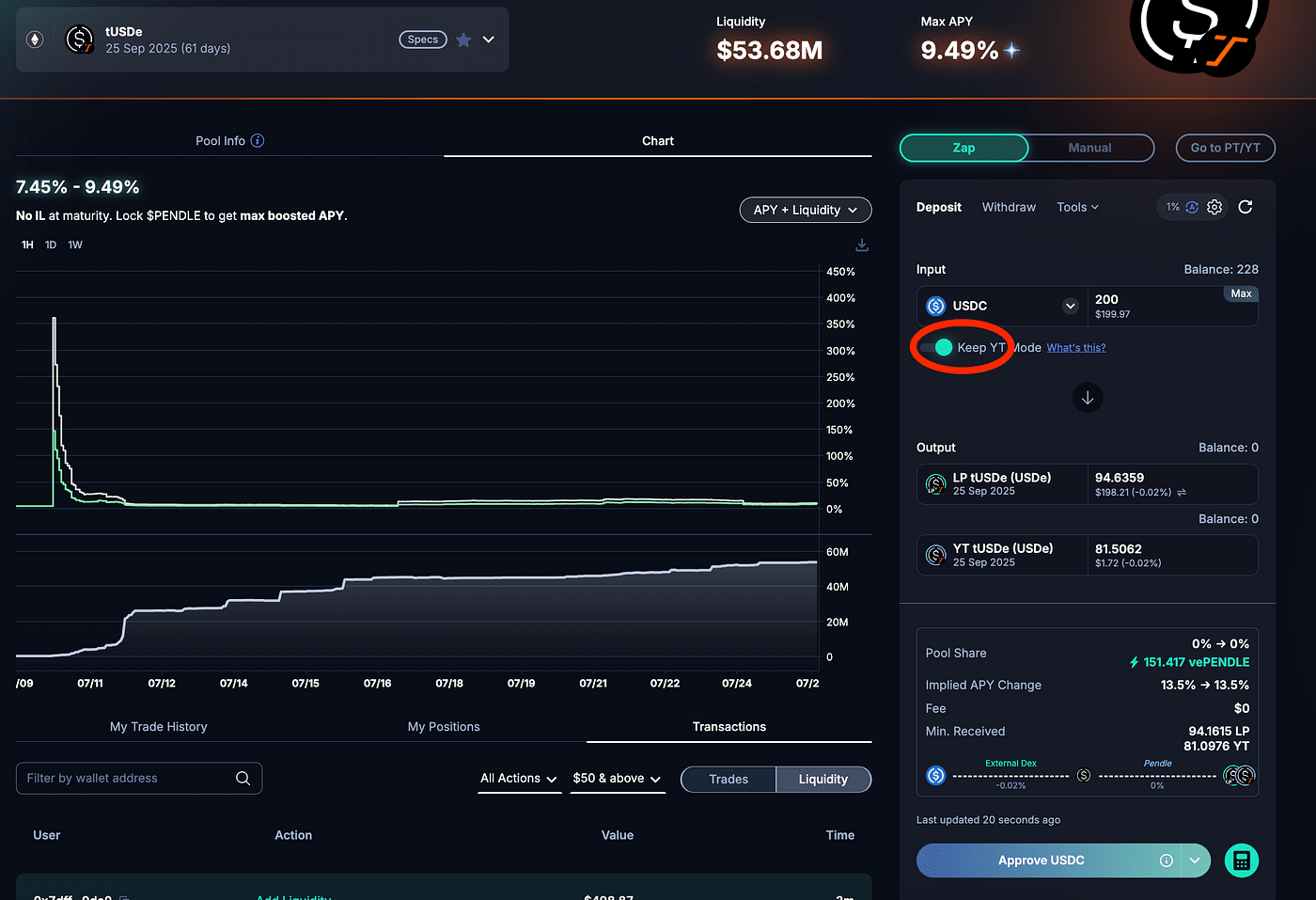Switch the transactions view to Trades
Viewport: 1316px width, 900px height.
[728, 779]
